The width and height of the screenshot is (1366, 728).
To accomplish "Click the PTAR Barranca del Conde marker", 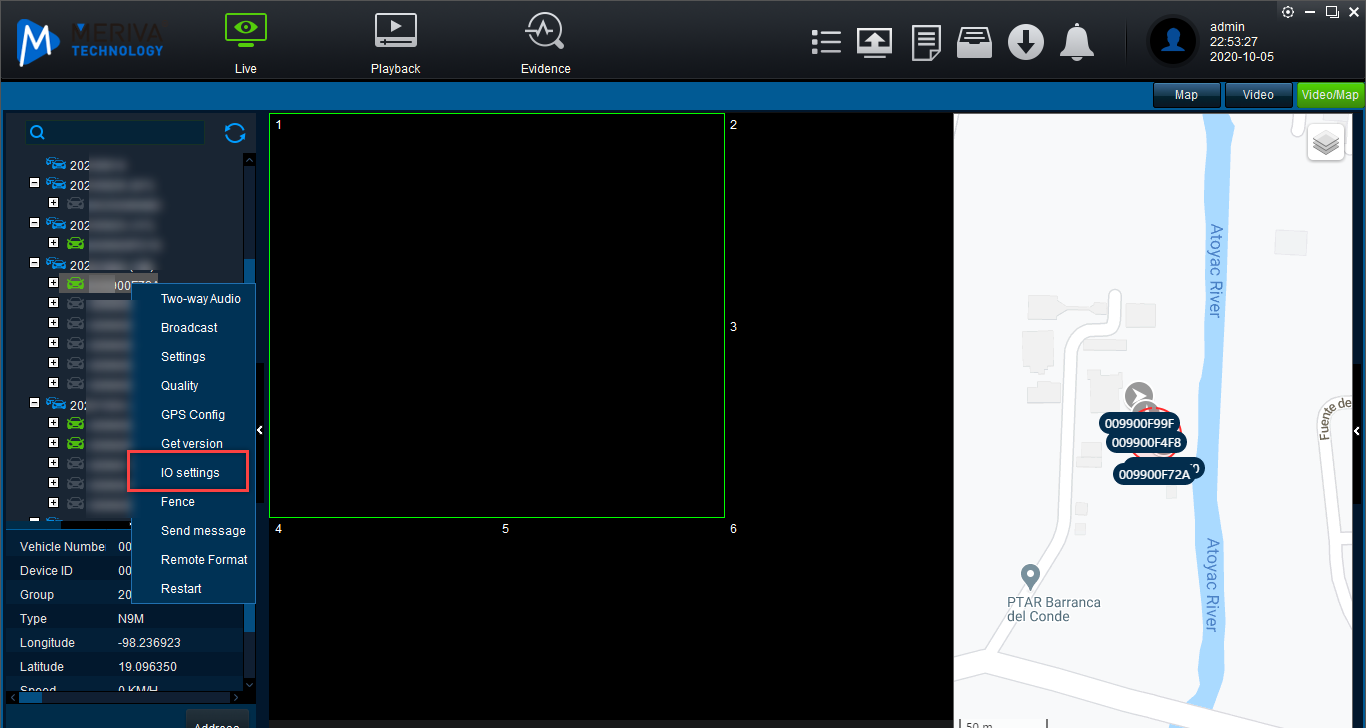I will point(1030,577).
